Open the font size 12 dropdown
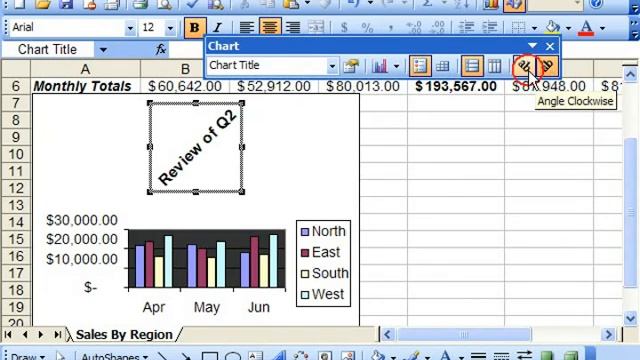640x360 pixels. [170, 28]
